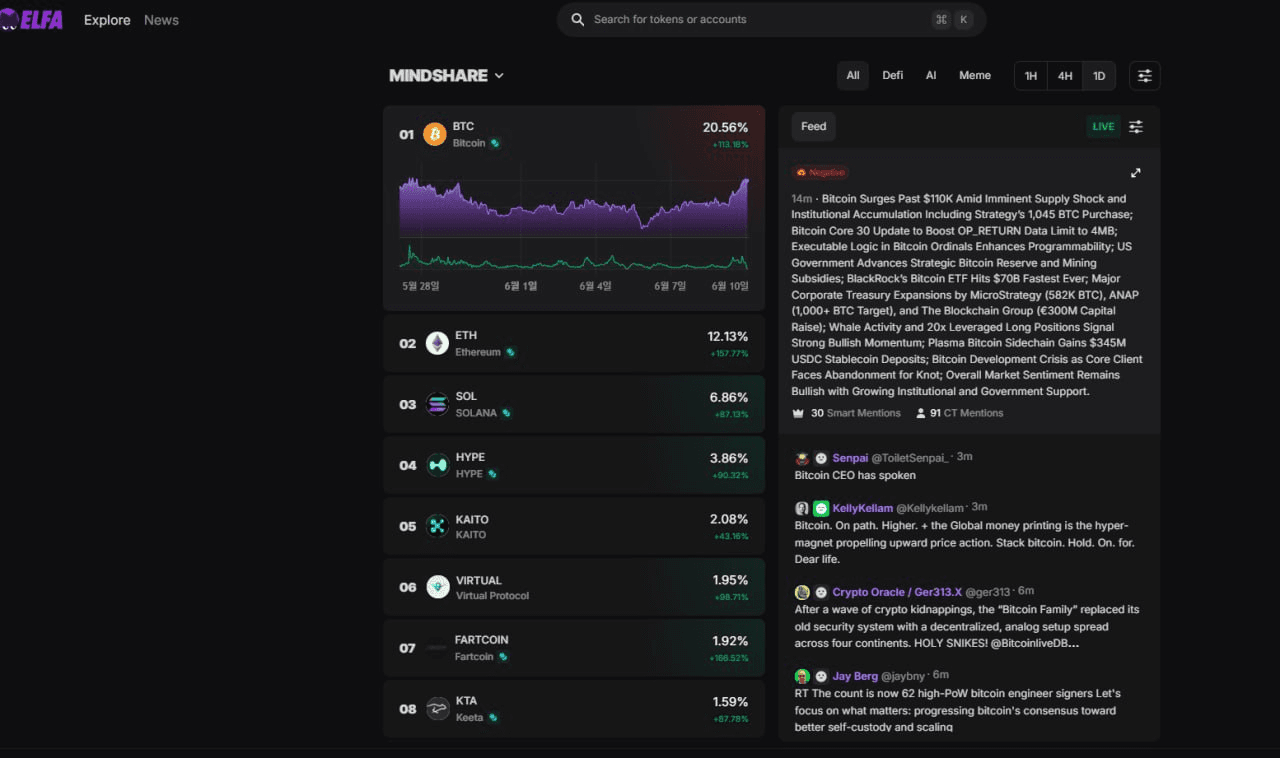
Task: Click the HYPE coin icon
Action: (x=437, y=465)
